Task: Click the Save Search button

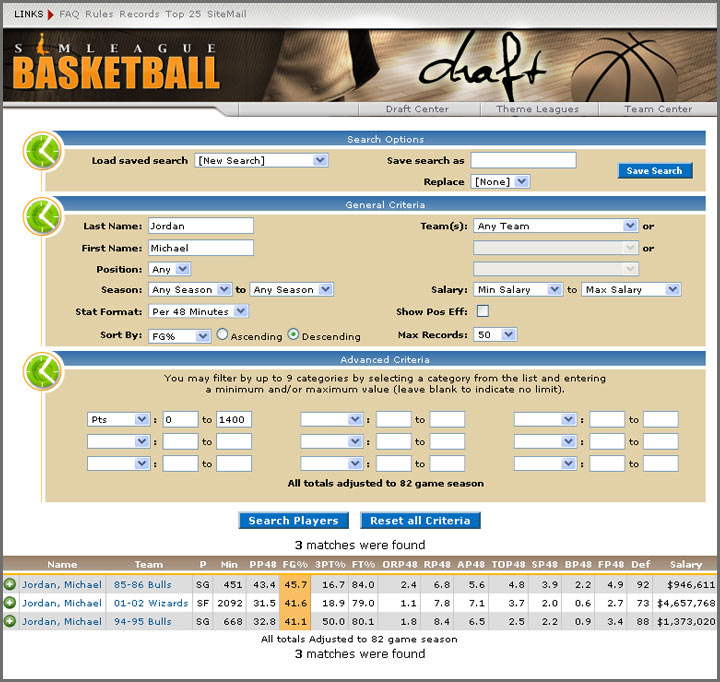Action: point(653,171)
